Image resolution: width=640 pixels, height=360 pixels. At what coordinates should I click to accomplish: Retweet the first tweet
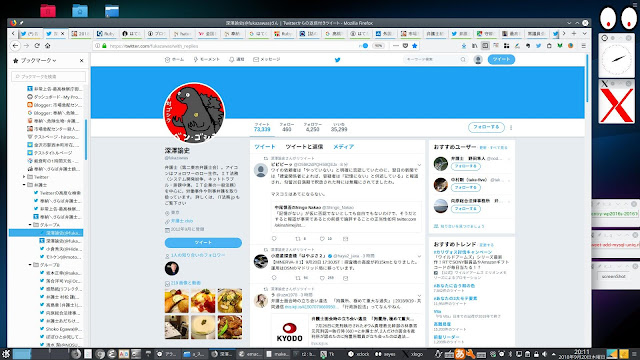[x=298, y=239]
